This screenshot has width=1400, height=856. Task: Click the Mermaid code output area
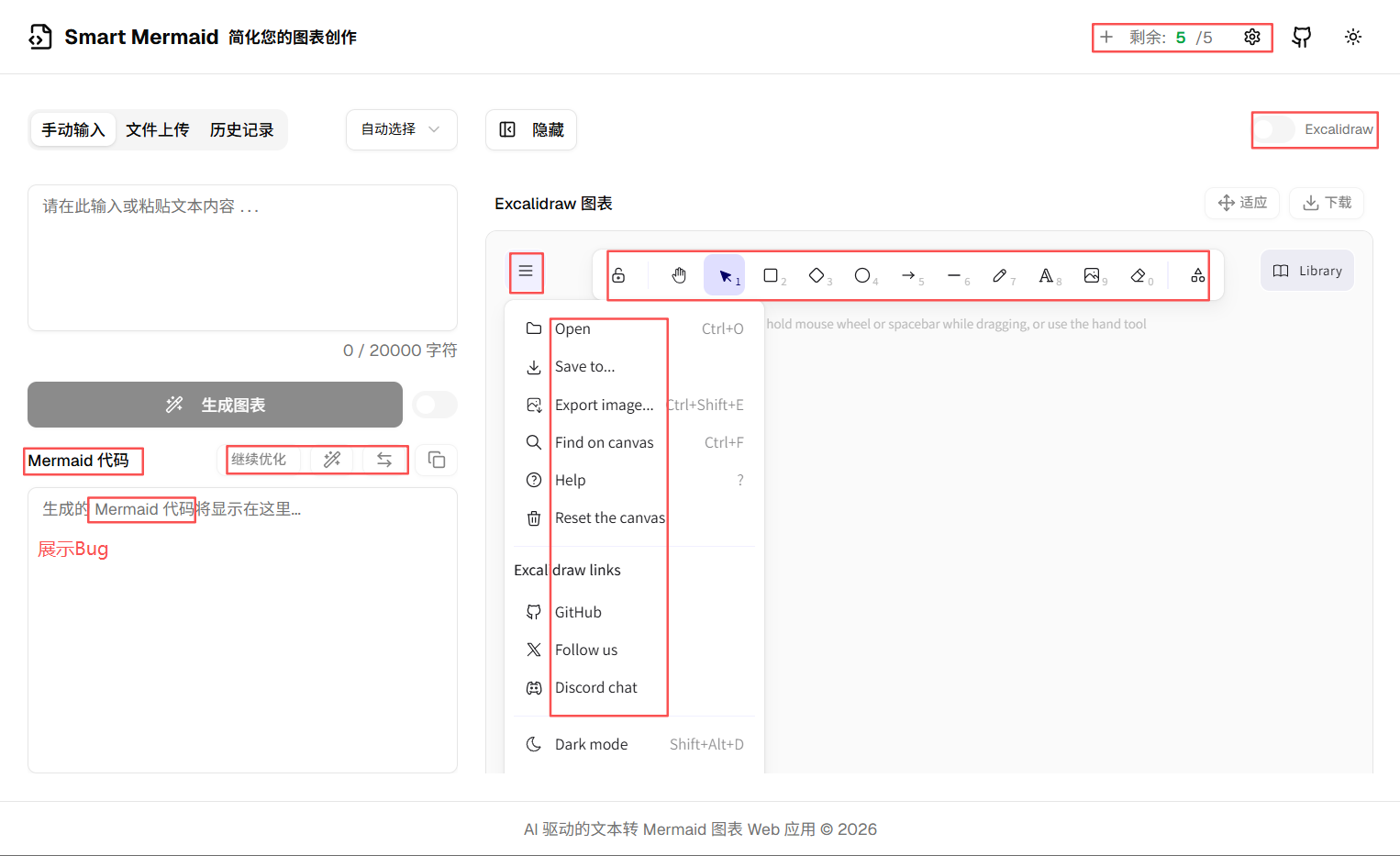(242, 630)
